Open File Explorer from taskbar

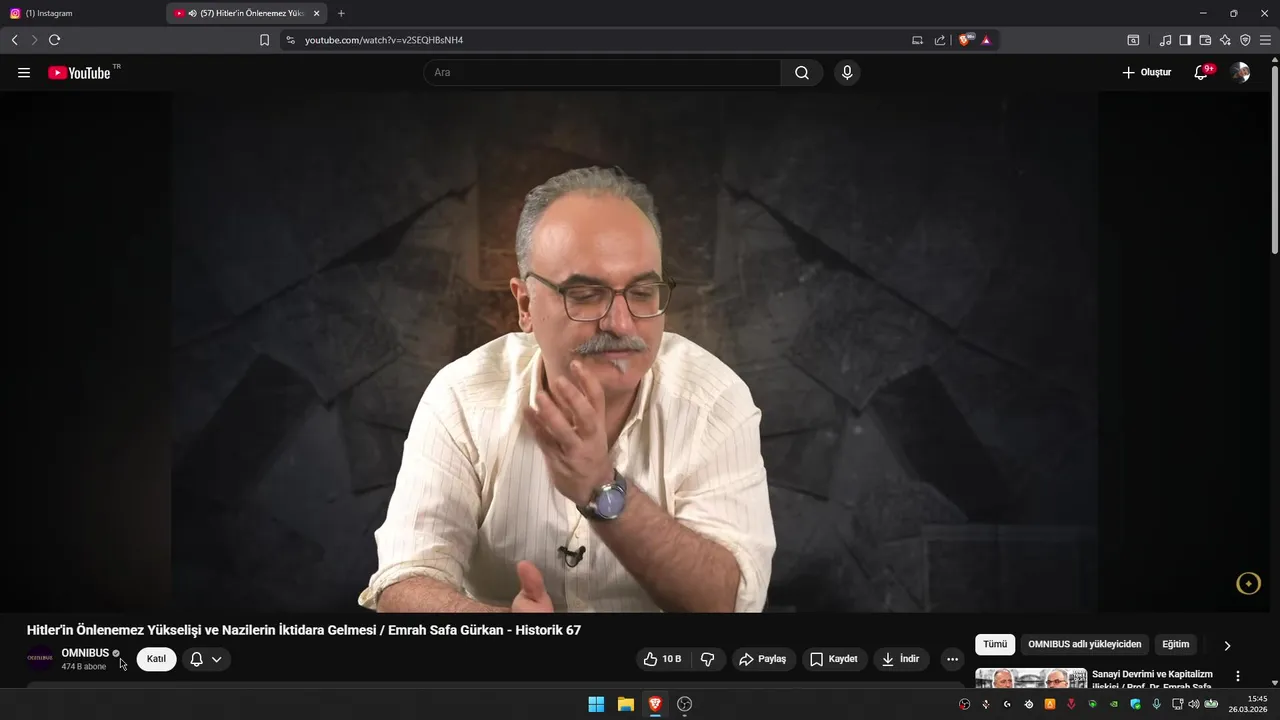(626, 704)
